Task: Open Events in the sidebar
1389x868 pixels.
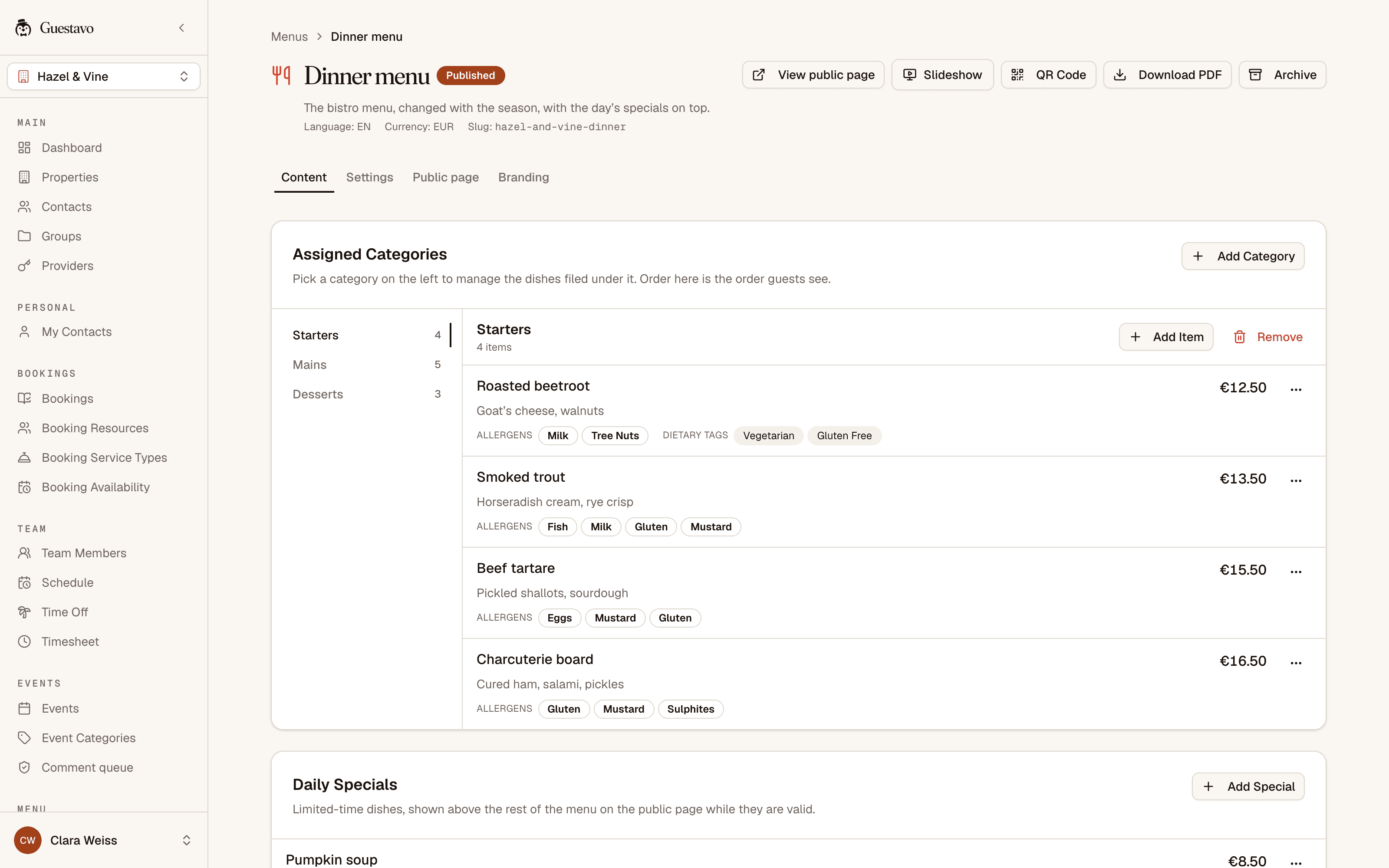Action: 103,708
